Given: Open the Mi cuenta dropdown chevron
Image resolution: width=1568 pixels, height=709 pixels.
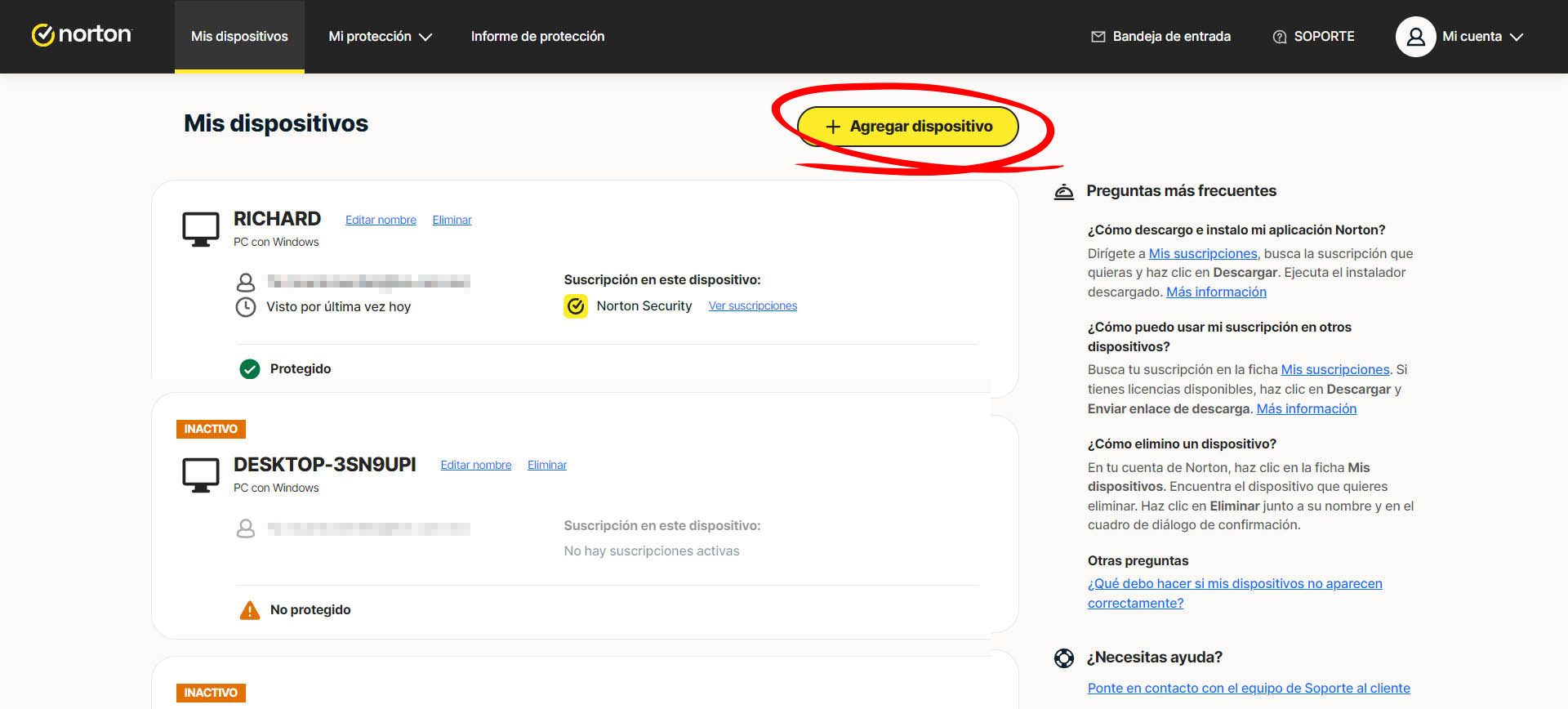Looking at the screenshot, I should point(1517,37).
